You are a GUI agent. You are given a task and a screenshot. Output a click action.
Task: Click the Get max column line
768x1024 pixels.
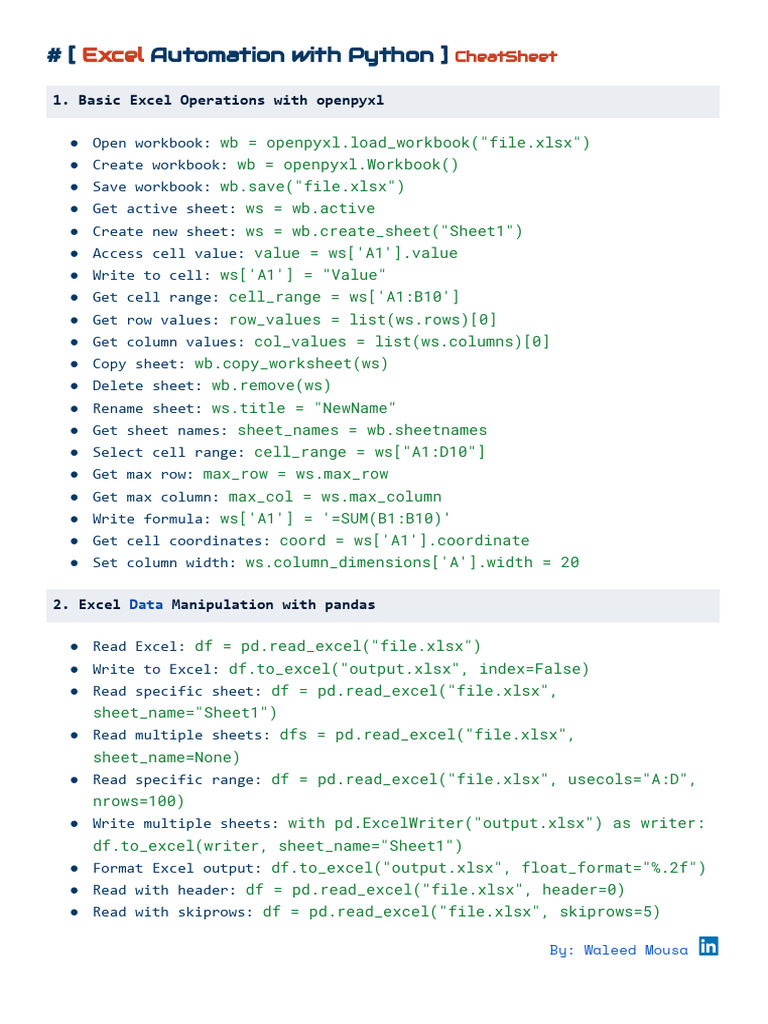coord(266,496)
